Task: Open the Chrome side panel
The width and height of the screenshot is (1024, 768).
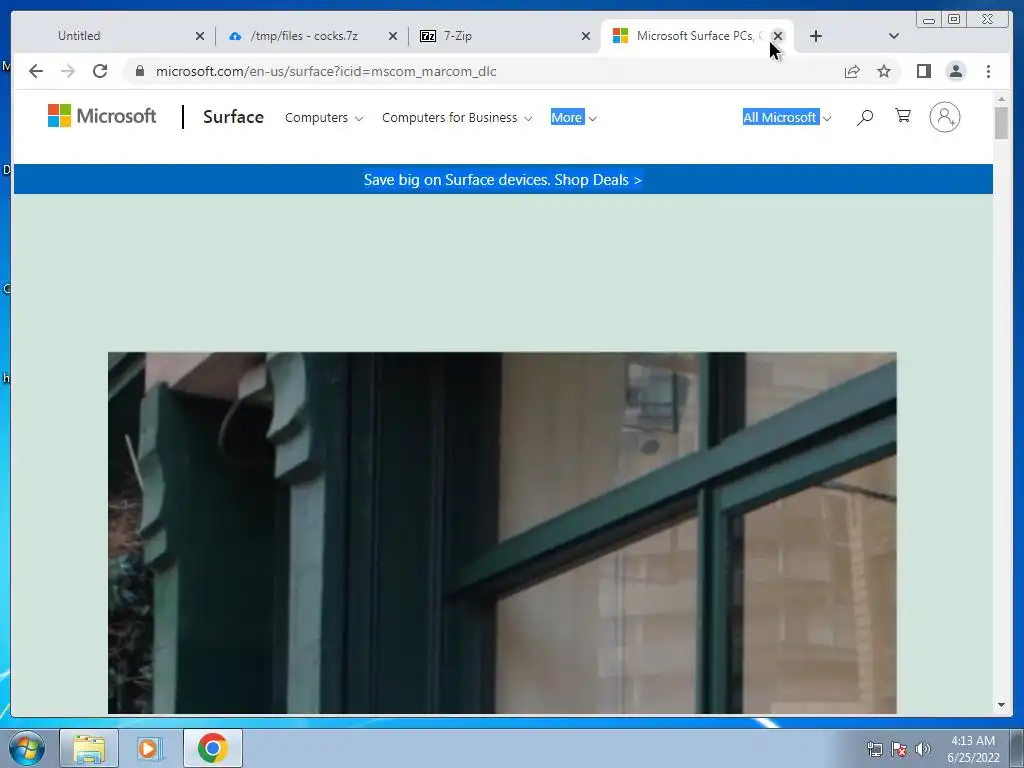Action: 923,71
